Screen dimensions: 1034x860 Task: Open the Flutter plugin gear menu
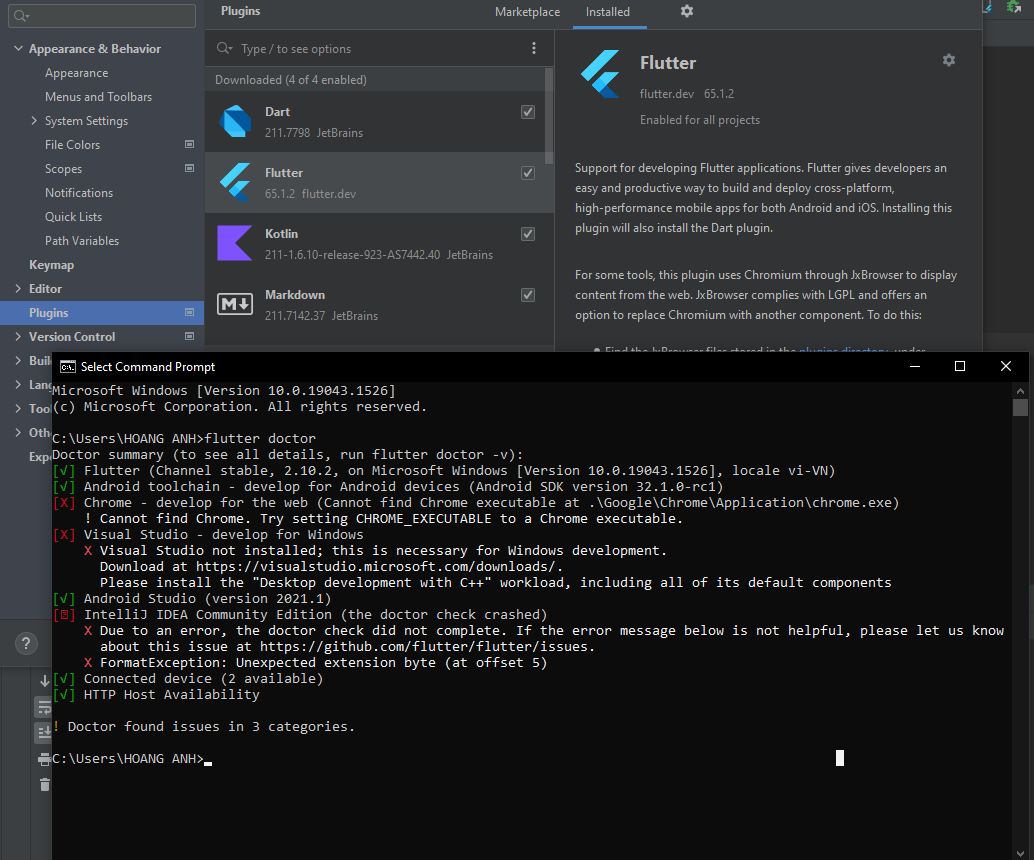click(948, 60)
